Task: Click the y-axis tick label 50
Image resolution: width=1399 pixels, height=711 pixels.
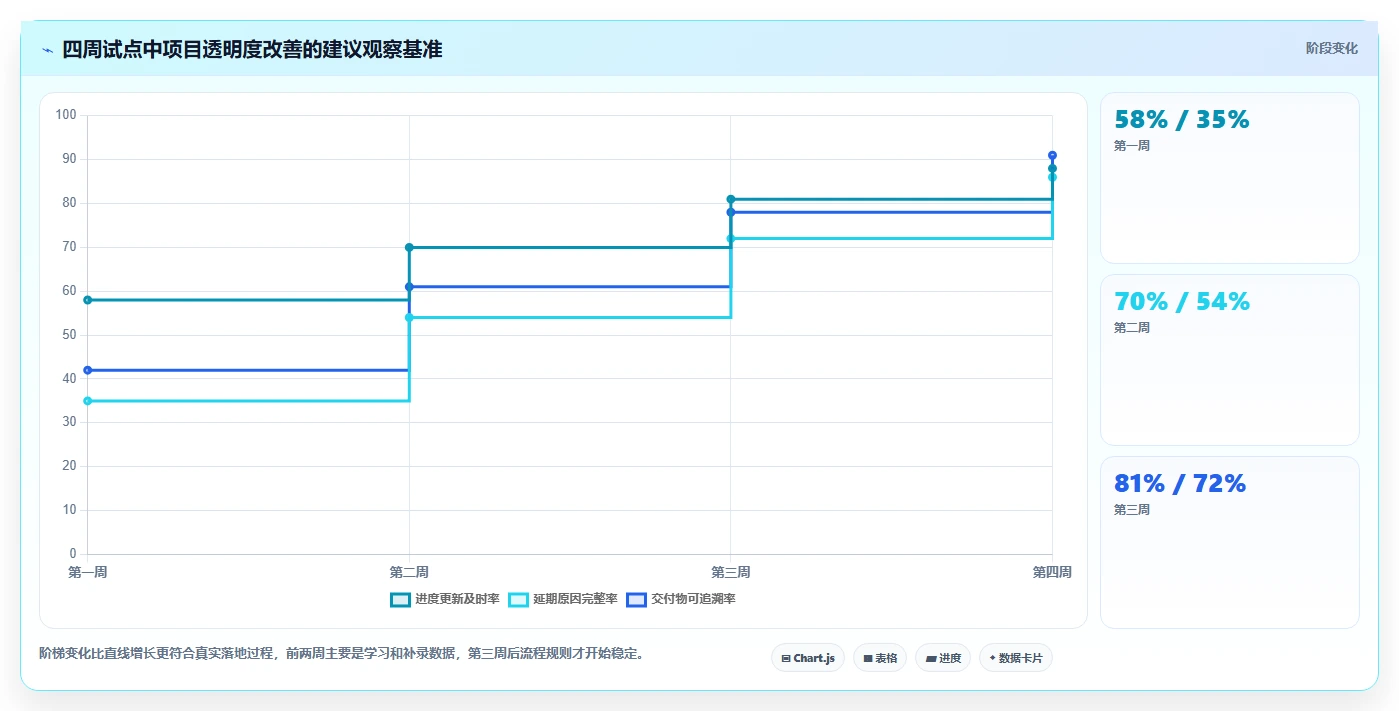Action: pyautogui.click(x=70, y=335)
